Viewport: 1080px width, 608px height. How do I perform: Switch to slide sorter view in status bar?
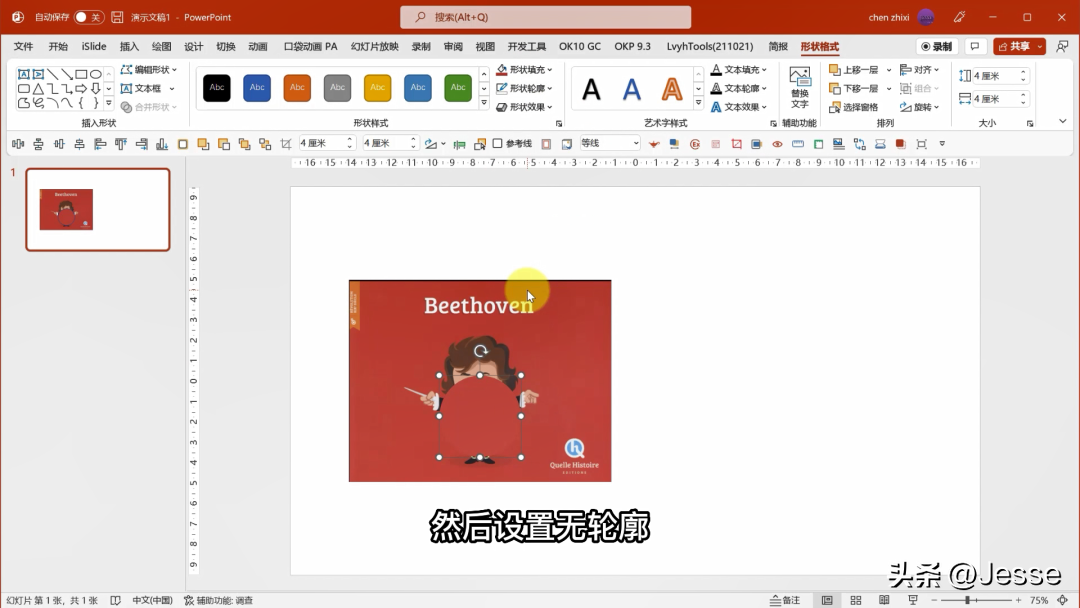click(855, 600)
